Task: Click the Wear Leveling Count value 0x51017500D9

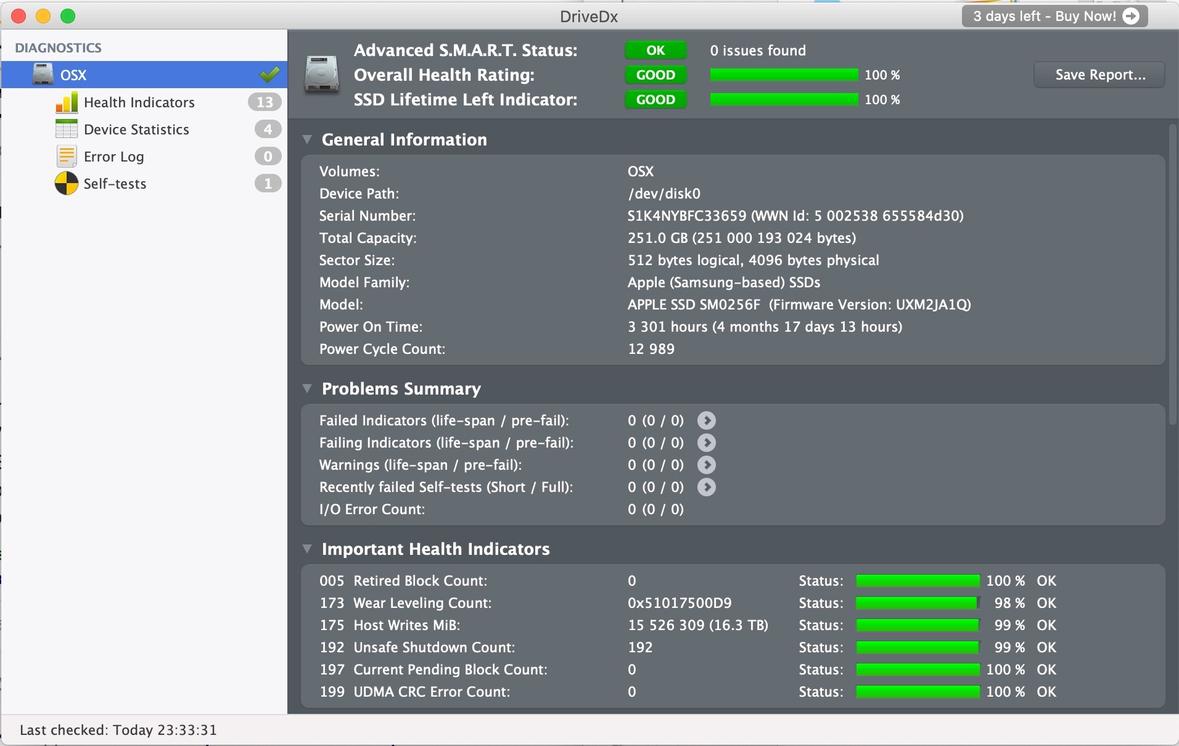Action: pos(680,602)
